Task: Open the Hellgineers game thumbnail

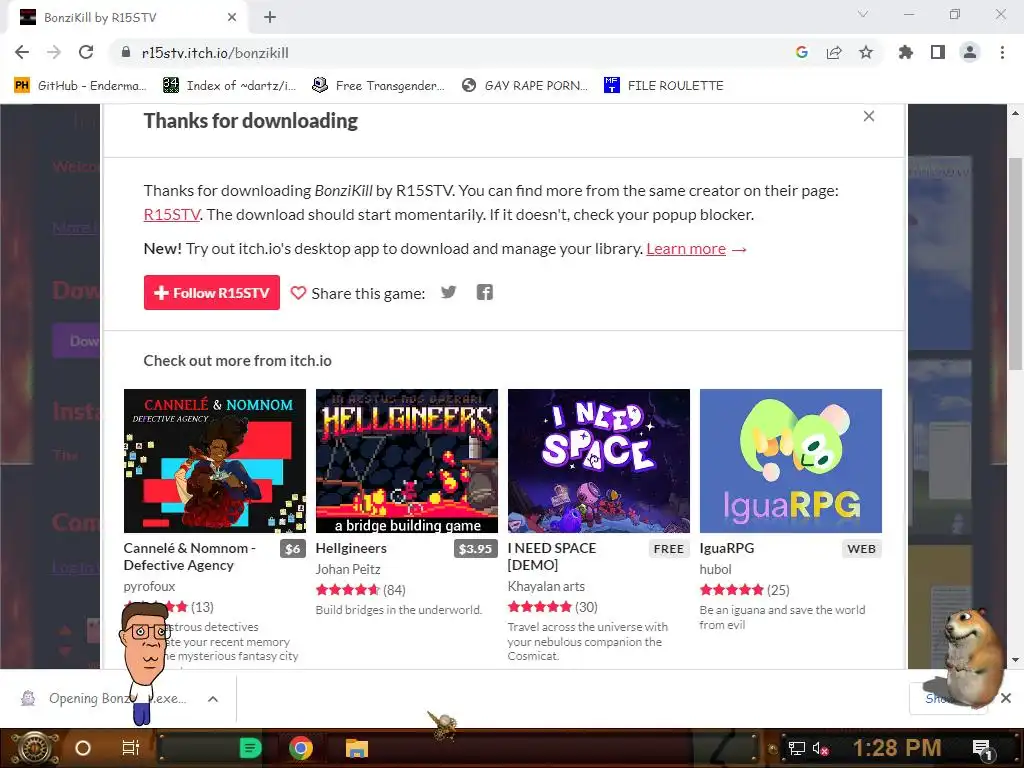Action: (x=407, y=461)
